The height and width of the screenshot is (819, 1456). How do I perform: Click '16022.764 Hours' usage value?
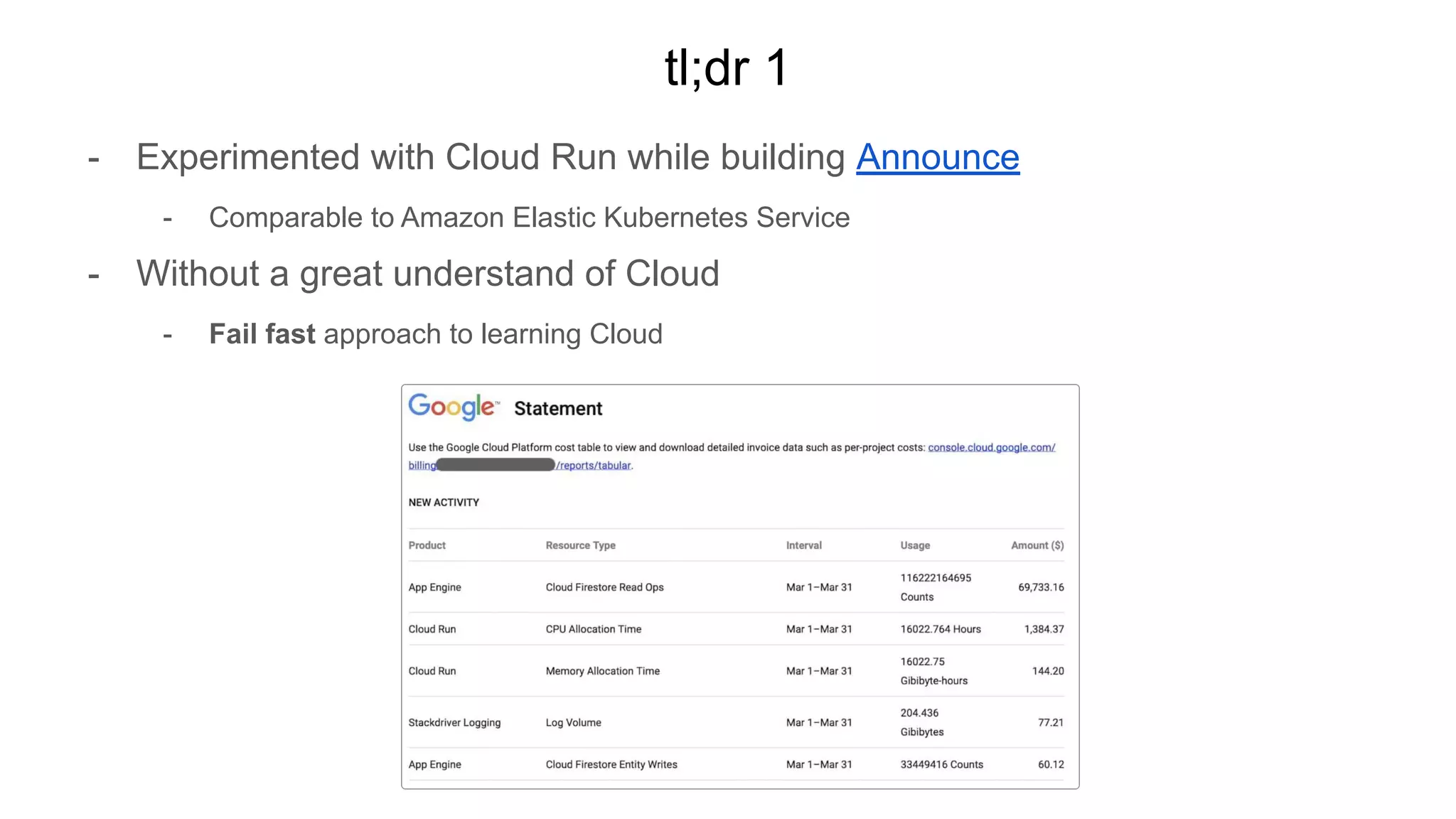[940, 629]
